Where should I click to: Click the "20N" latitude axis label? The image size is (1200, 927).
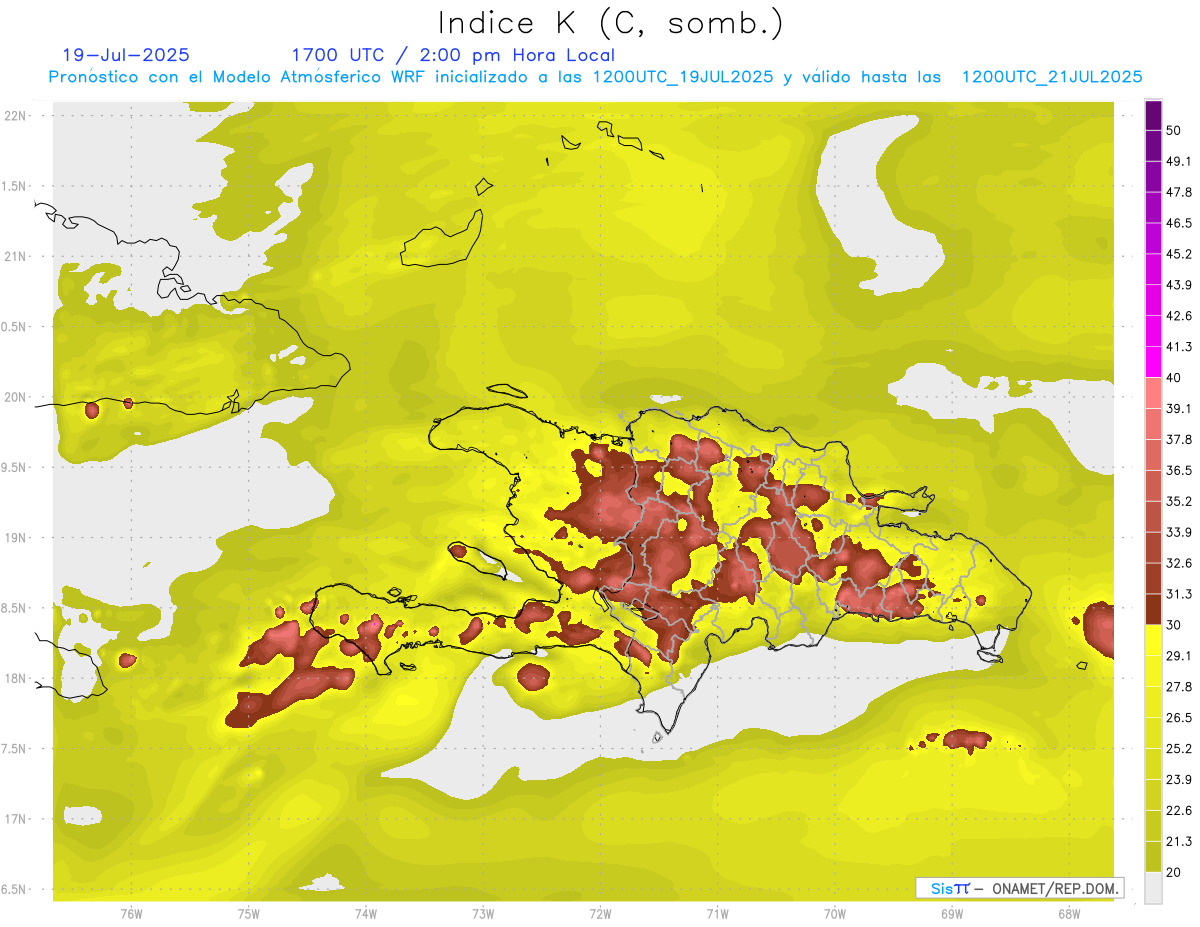[15, 397]
